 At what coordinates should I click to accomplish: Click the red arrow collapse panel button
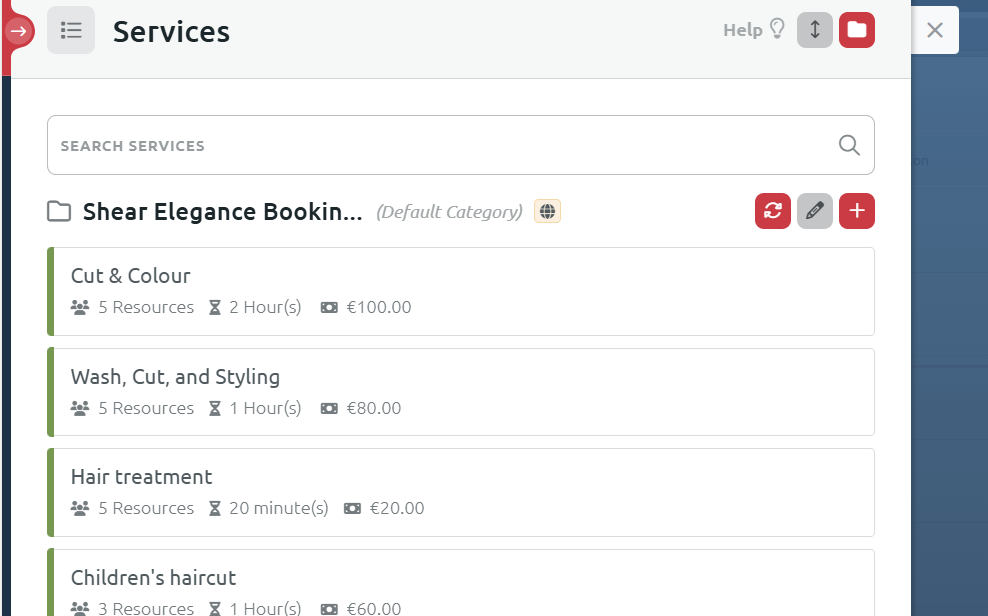click(18, 31)
